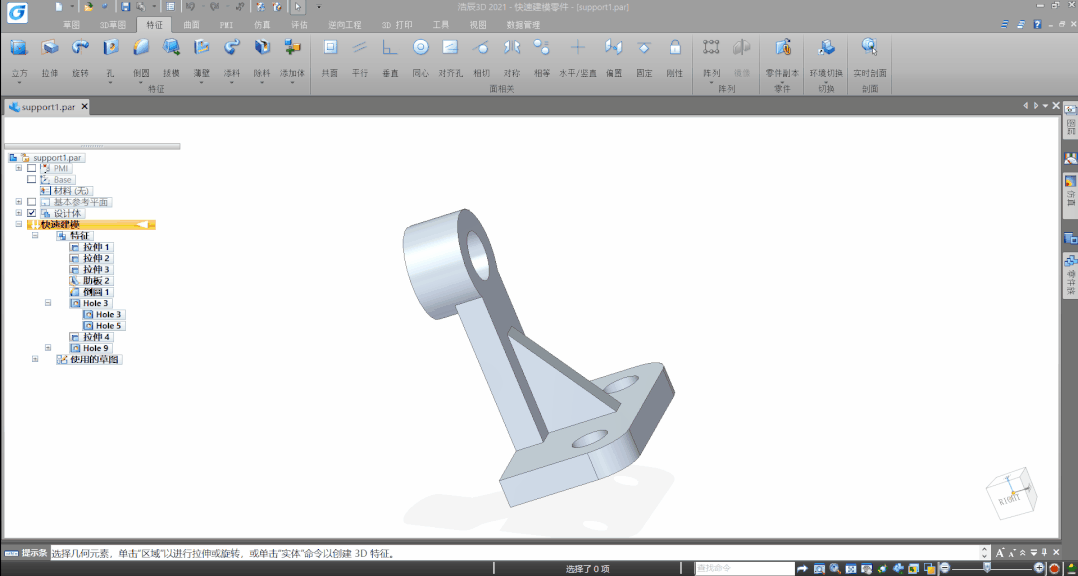The image size is (1078, 576).
Task: Apply the 平行 parallel face relation
Action: pyautogui.click(x=360, y=58)
